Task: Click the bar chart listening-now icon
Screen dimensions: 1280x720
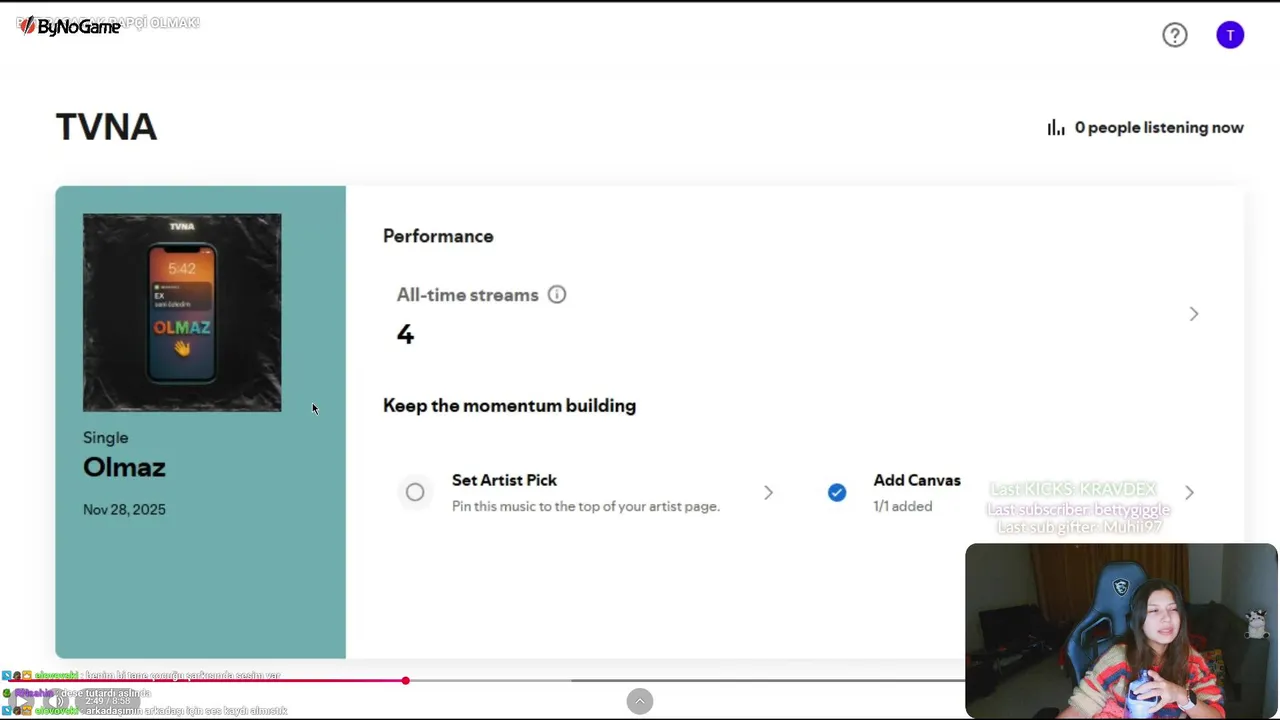Action: (1056, 128)
